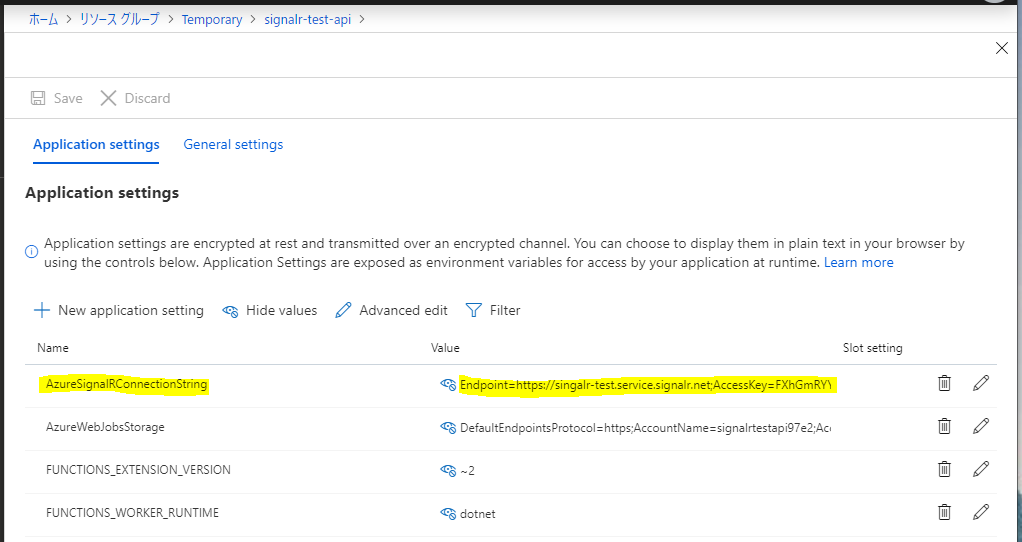Viewport: 1022px width, 542px height.
Task: Toggle visibility of FUNCTIONS_WORKER_RUNTIME value
Action: pos(448,513)
